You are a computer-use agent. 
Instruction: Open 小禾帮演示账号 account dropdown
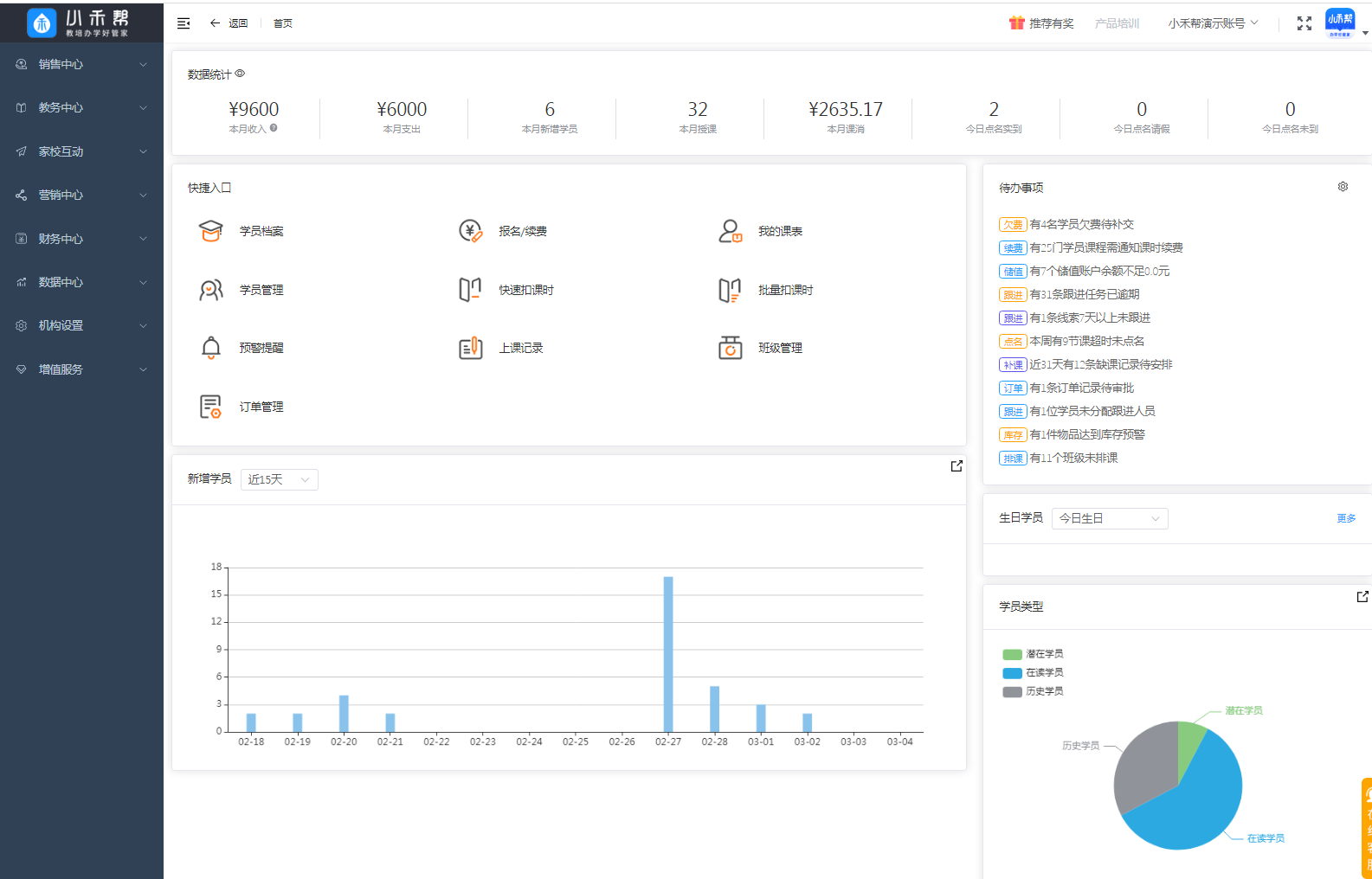1213,23
